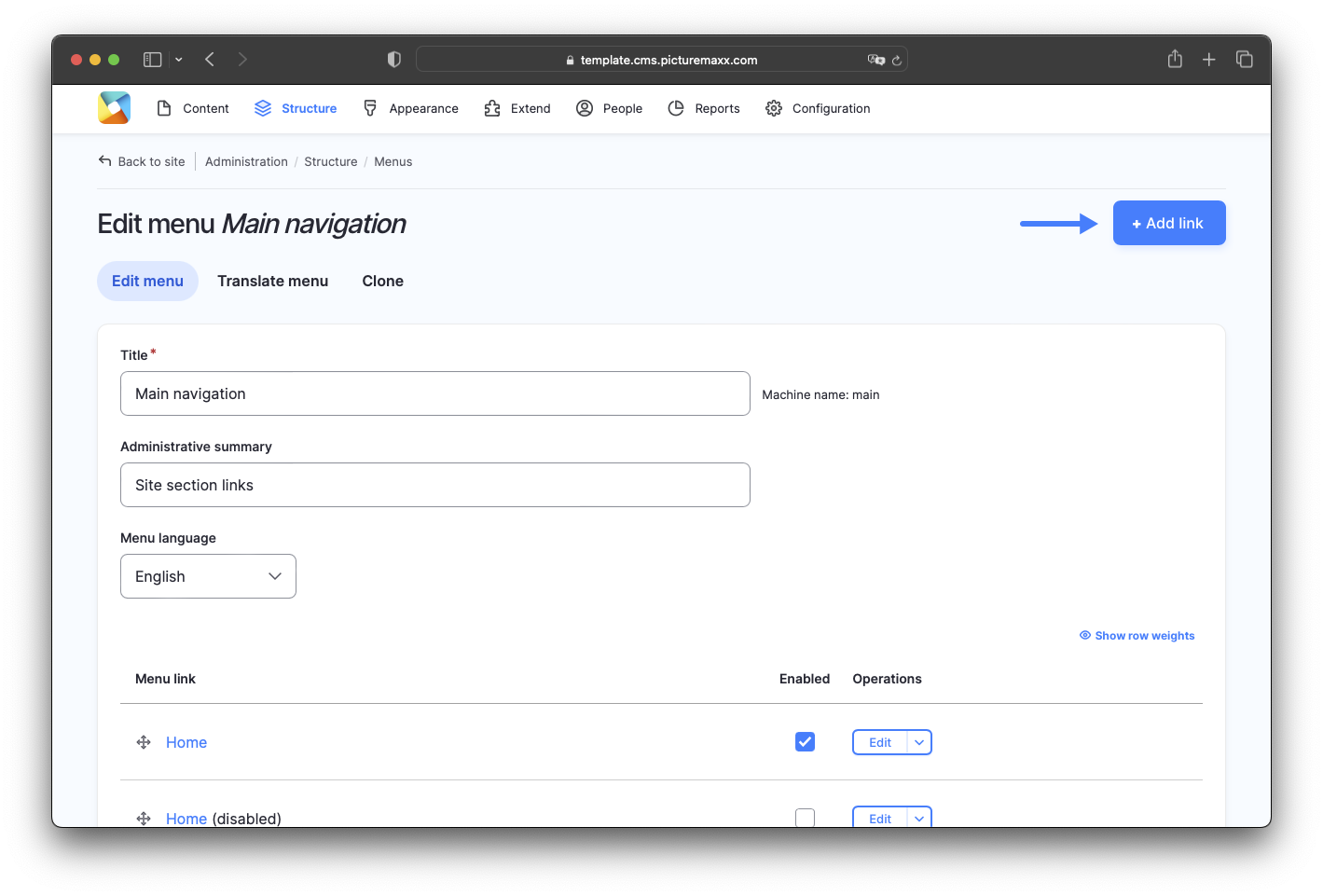Uncheck the Enabled checkbox for Home
This screenshot has height=896, width=1323.
coord(806,741)
